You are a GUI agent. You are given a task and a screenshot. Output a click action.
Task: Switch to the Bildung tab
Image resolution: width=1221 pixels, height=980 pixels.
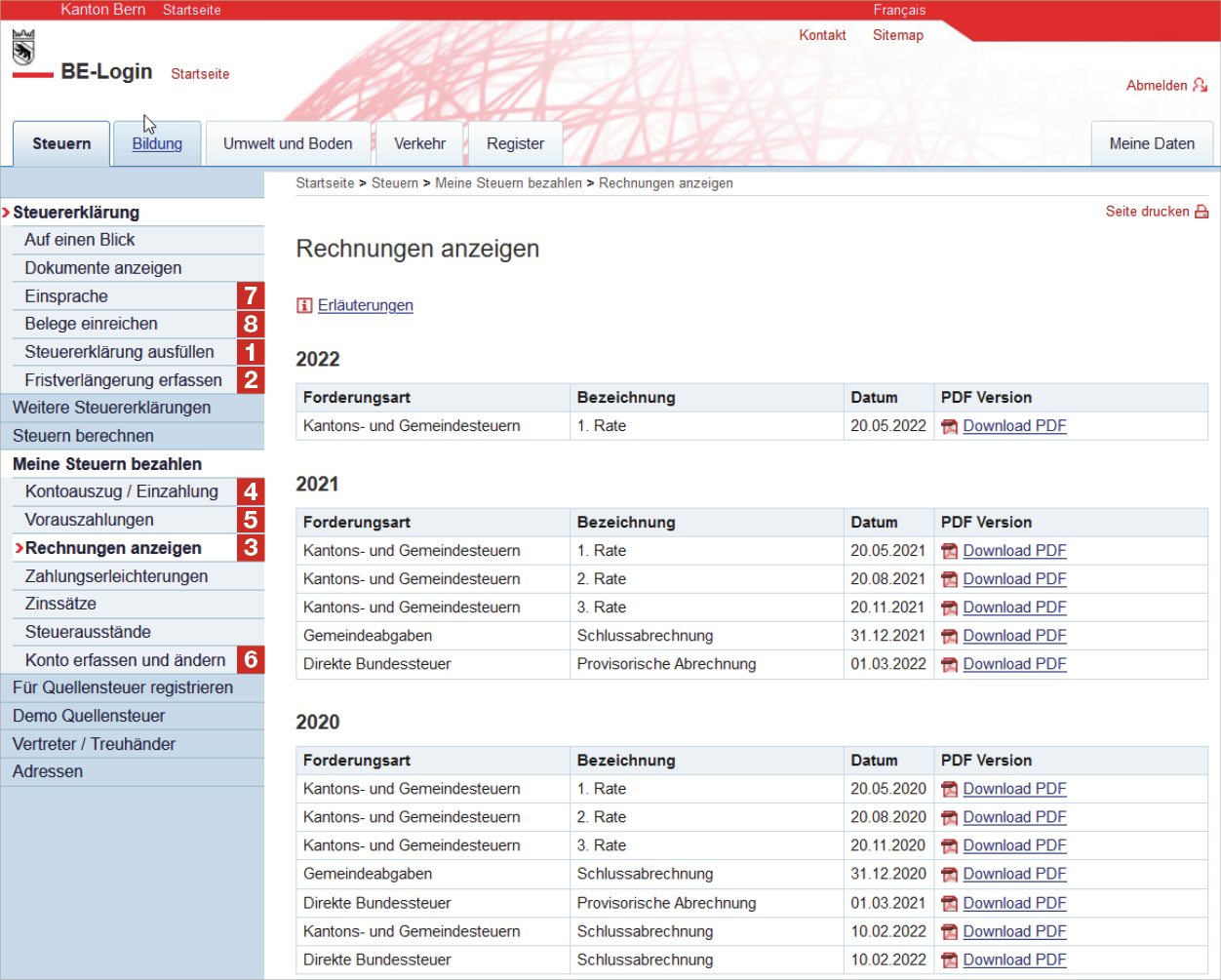click(x=157, y=144)
